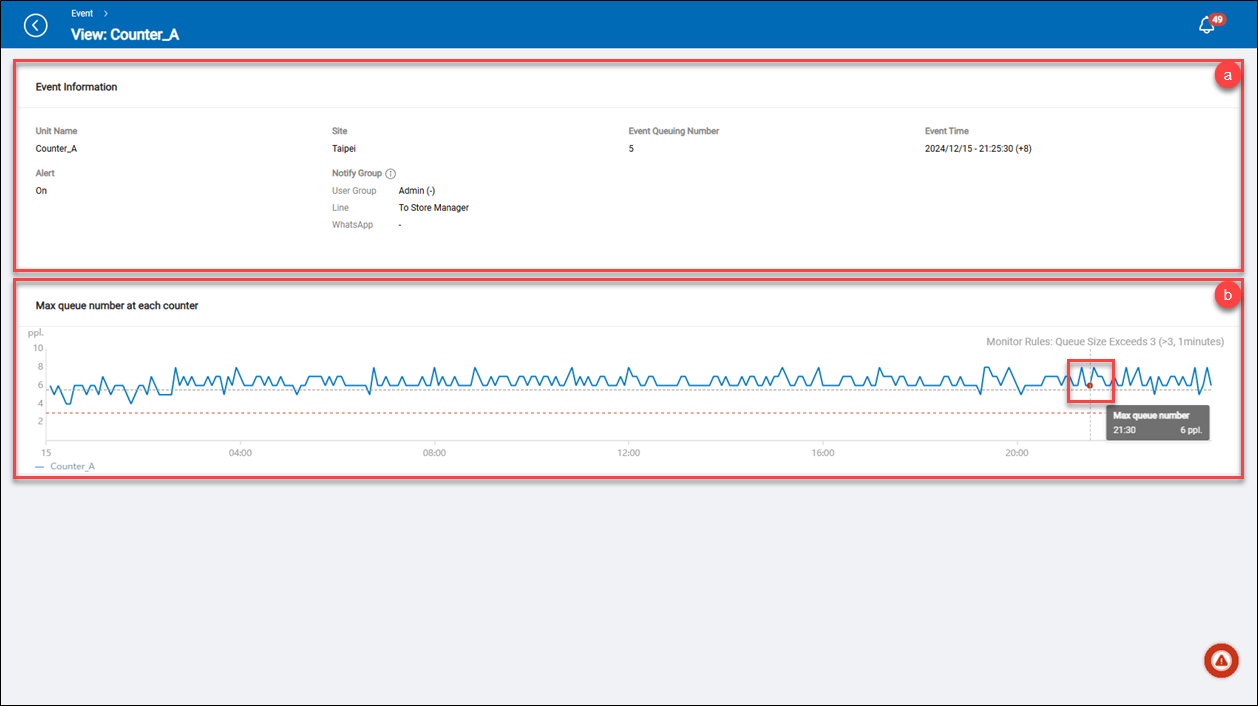This screenshot has height=706, width=1258.
Task: Click the red circled "b" annotation marker
Action: [x=1226, y=296]
